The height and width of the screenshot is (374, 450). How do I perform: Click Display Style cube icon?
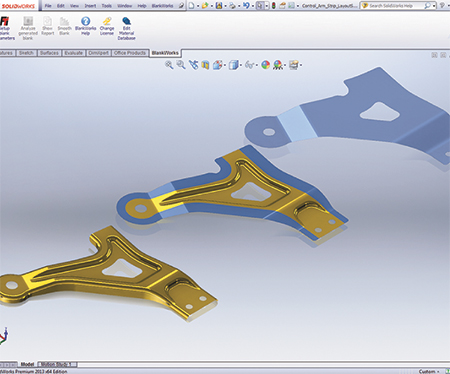point(234,65)
